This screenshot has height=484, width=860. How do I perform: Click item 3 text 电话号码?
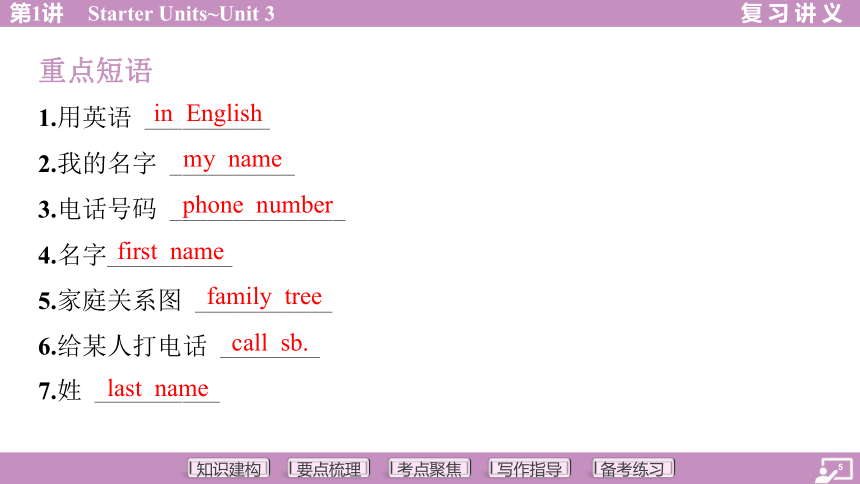107,209
